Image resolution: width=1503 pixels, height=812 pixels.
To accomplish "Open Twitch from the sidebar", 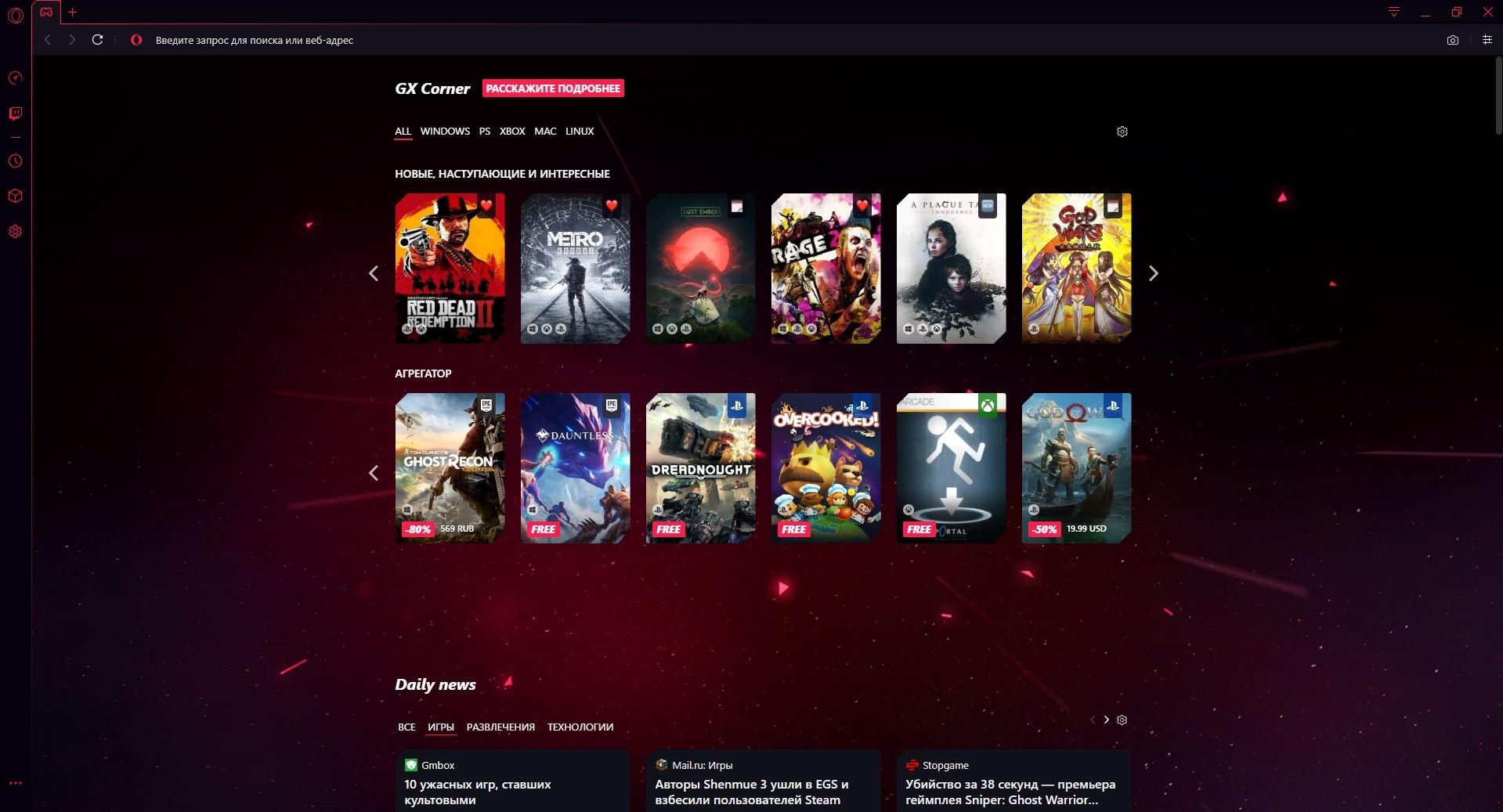I will tap(15, 114).
